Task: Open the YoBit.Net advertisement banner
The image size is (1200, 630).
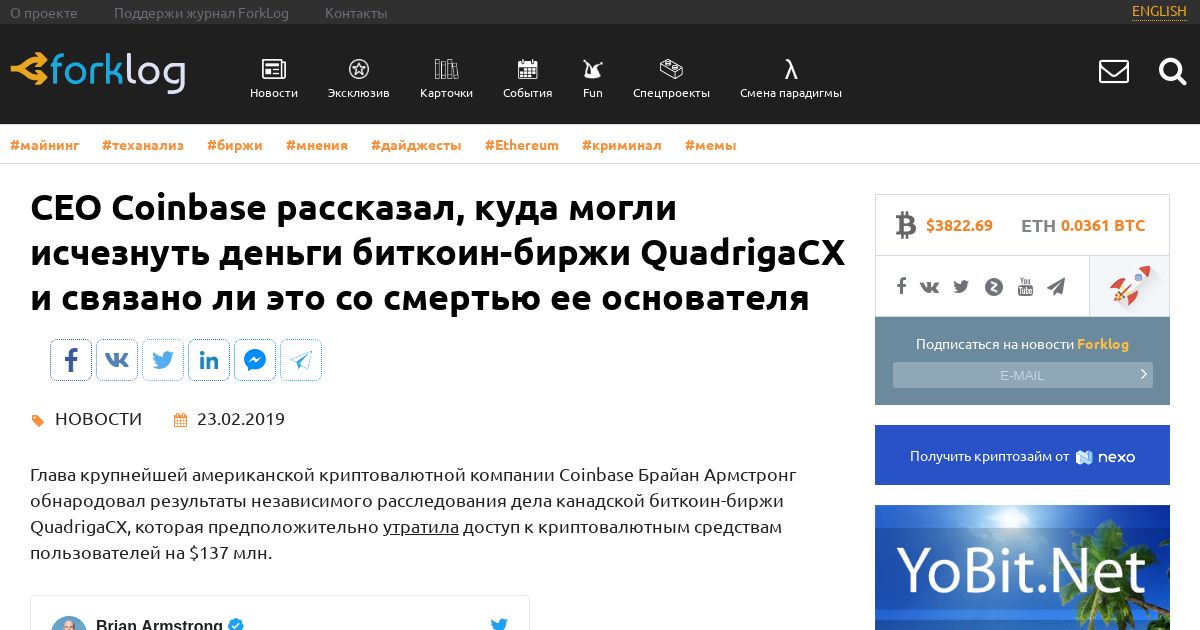Action: pyautogui.click(x=1022, y=567)
